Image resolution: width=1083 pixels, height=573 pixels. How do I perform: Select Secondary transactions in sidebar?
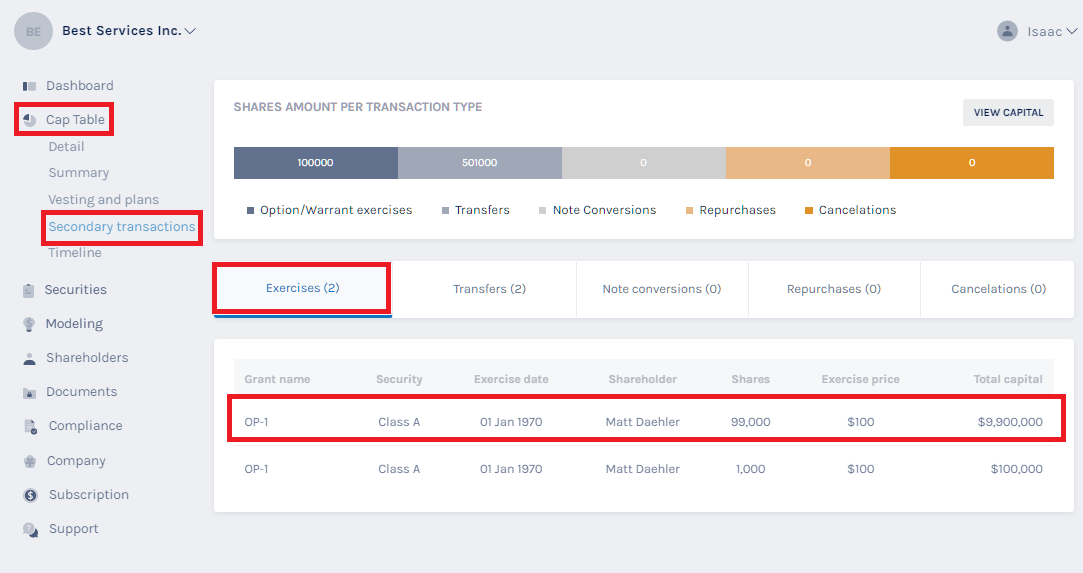122,226
